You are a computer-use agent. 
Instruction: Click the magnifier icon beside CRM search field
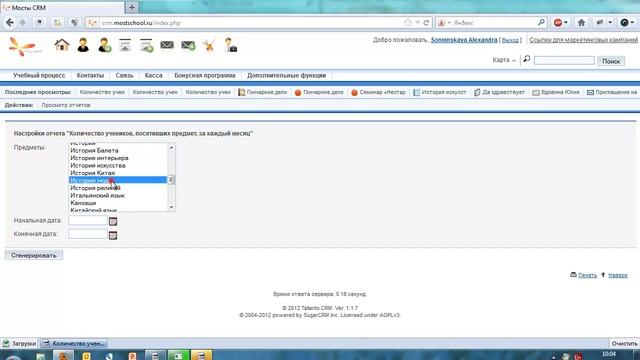click(x=527, y=60)
